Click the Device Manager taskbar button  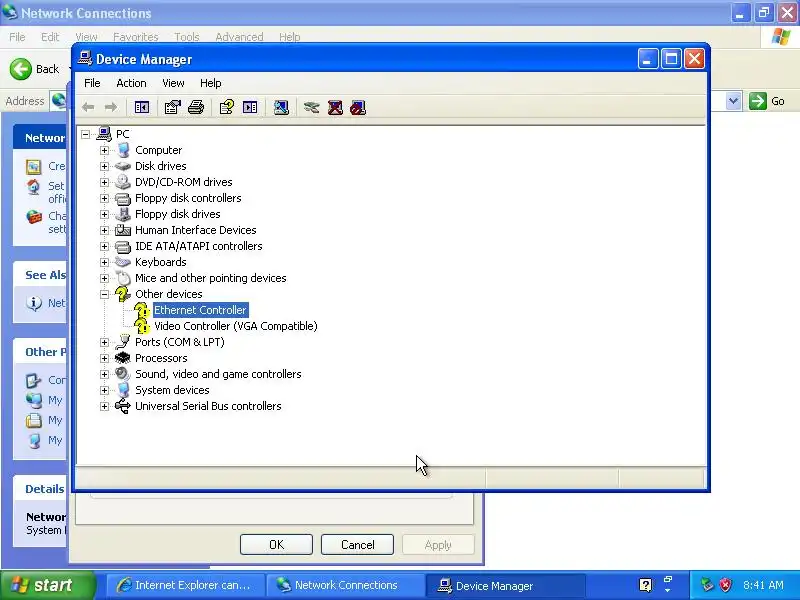[504, 585]
